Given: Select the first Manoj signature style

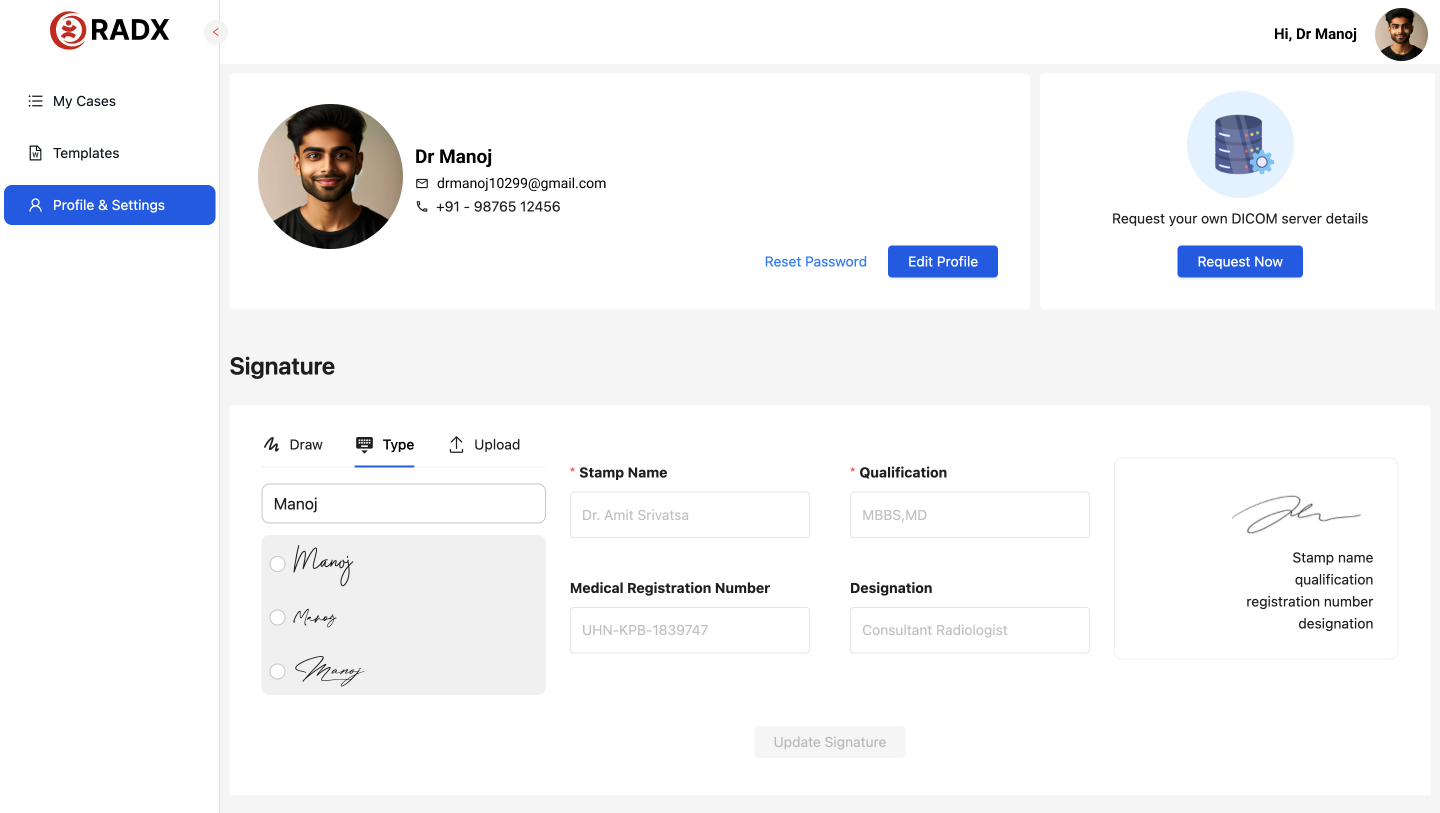Looking at the screenshot, I should [x=278, y=564].
